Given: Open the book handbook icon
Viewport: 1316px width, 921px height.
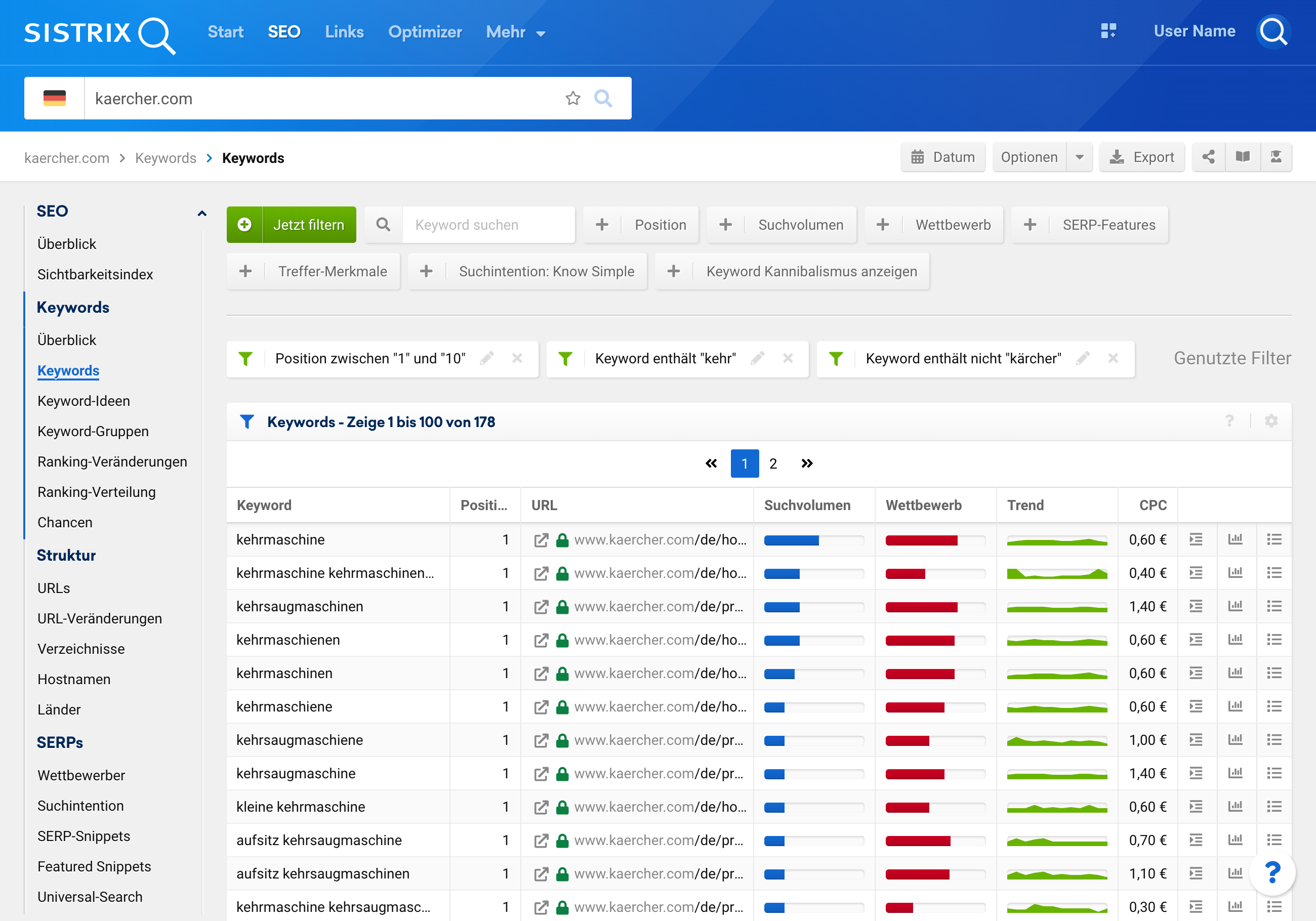Looking at the screenshot, I should coord(1242,157).
